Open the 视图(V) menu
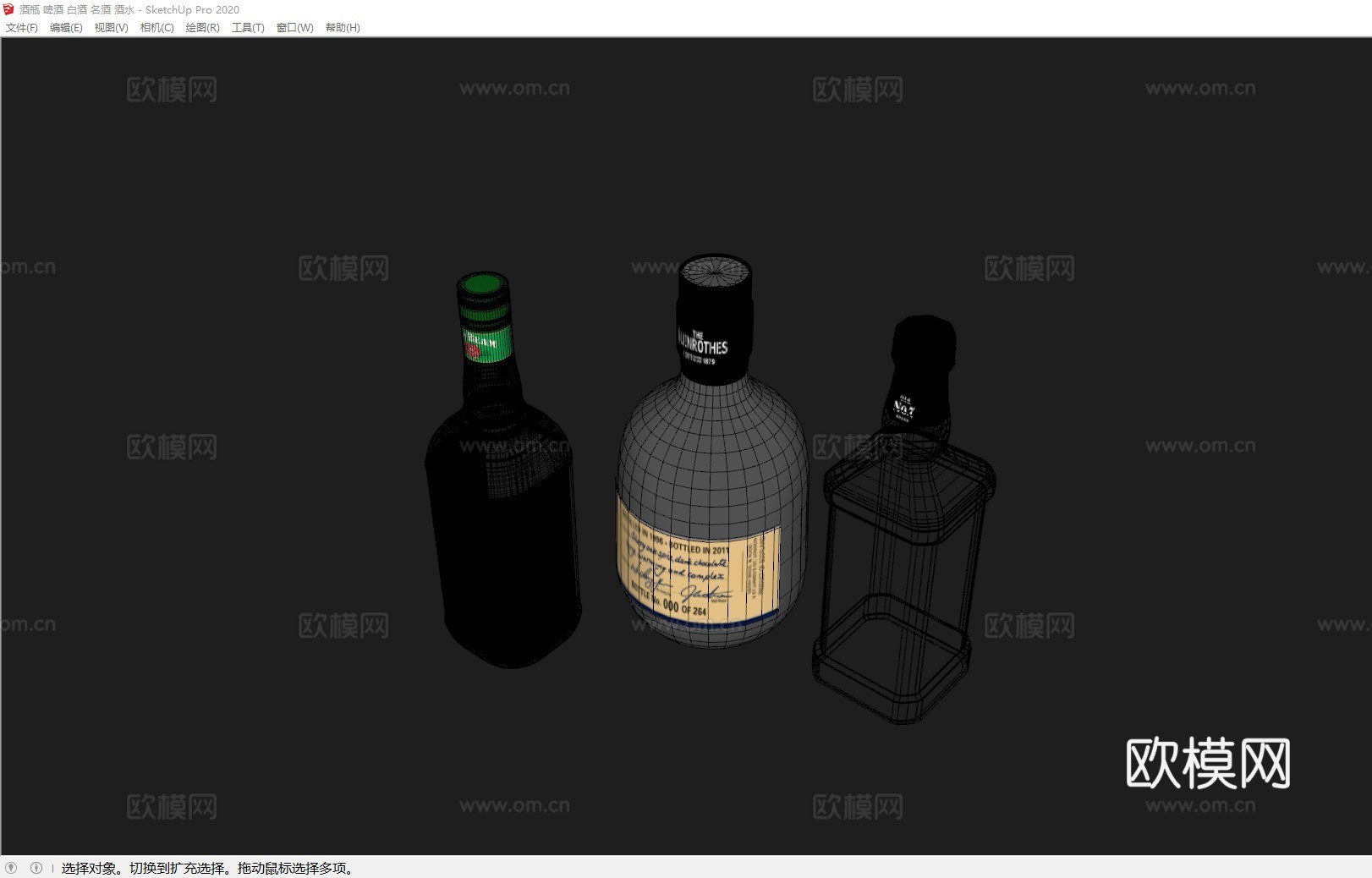The height and width of the screenshot is (878, 1372). (x=112, y=28)
